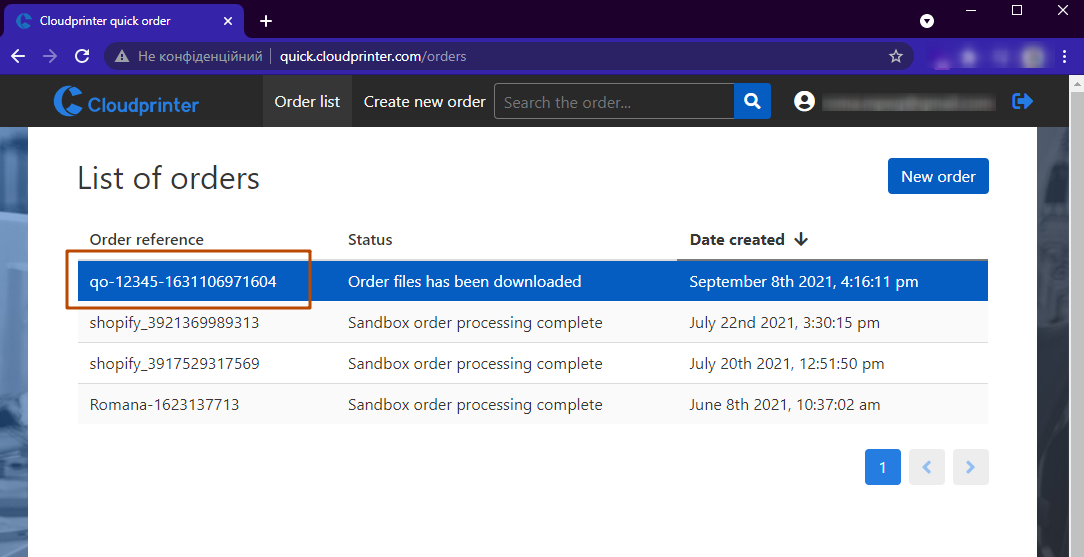Click the blurred account email in header

908,102
